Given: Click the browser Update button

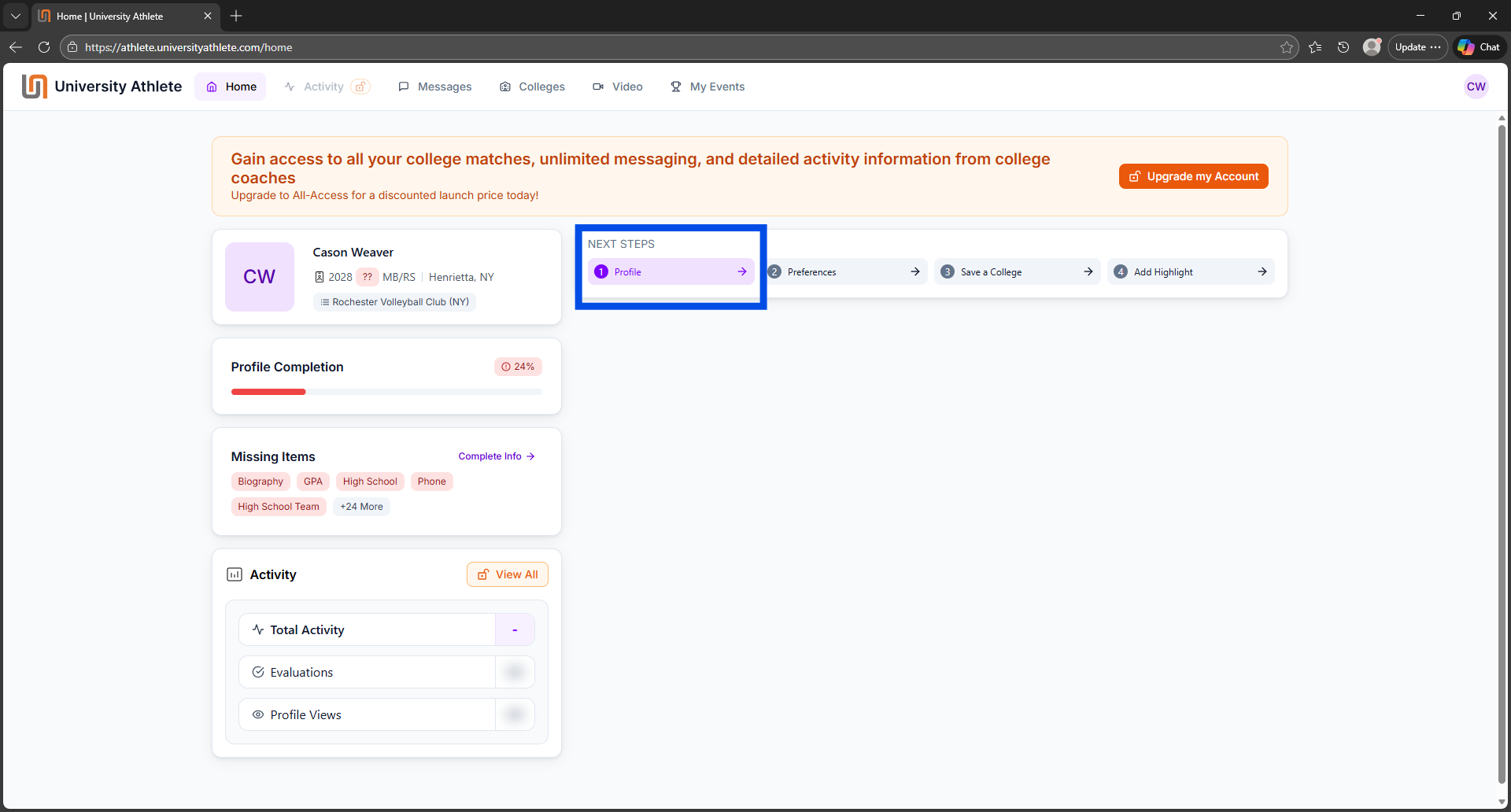Looking at the screenshot, I should pyautogui.click(x=1417, y=47).
